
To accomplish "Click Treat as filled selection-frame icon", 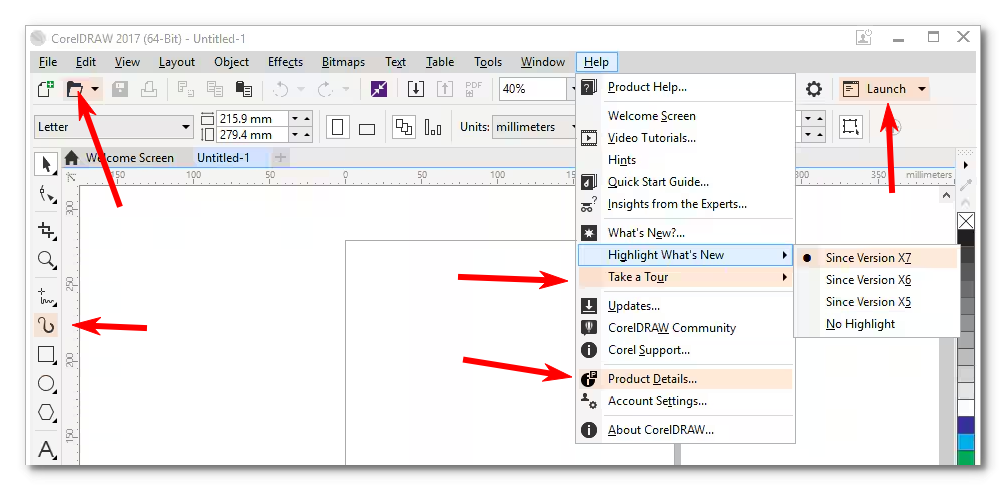I will point(851,126).
